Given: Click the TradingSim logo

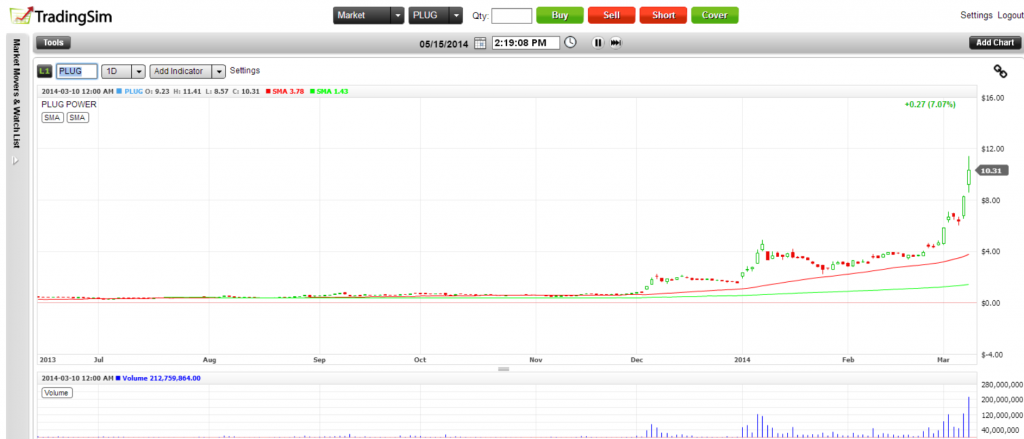Looking at the screenshot, I should pyautogui.click(x=61, y=14).
